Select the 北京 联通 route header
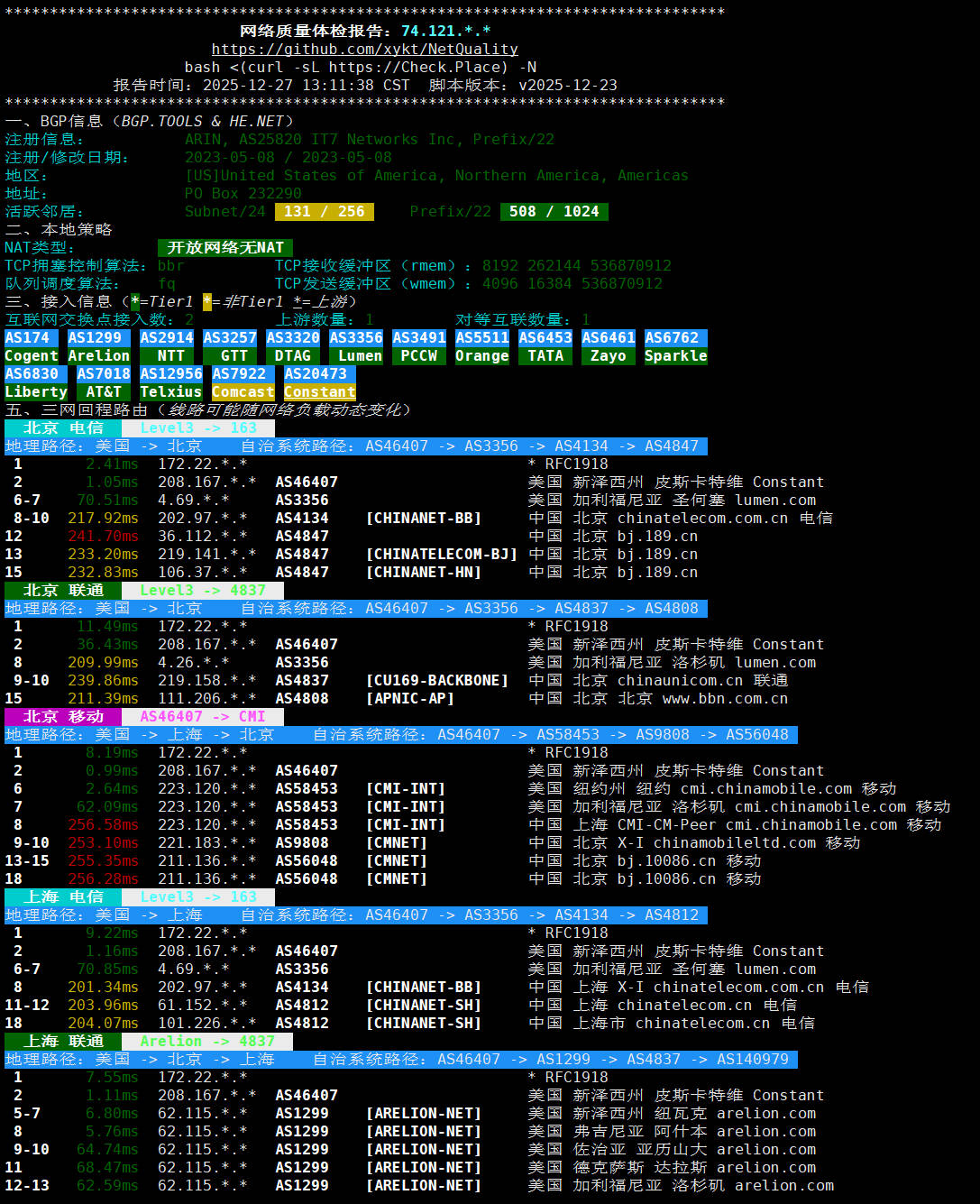The height and width of the screenshot is (1204, 980). click(63, 591)
